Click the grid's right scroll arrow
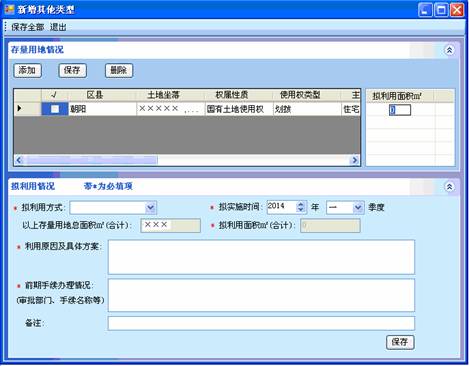The width and height of the screenshot is (469, 366). pos(355,160)
